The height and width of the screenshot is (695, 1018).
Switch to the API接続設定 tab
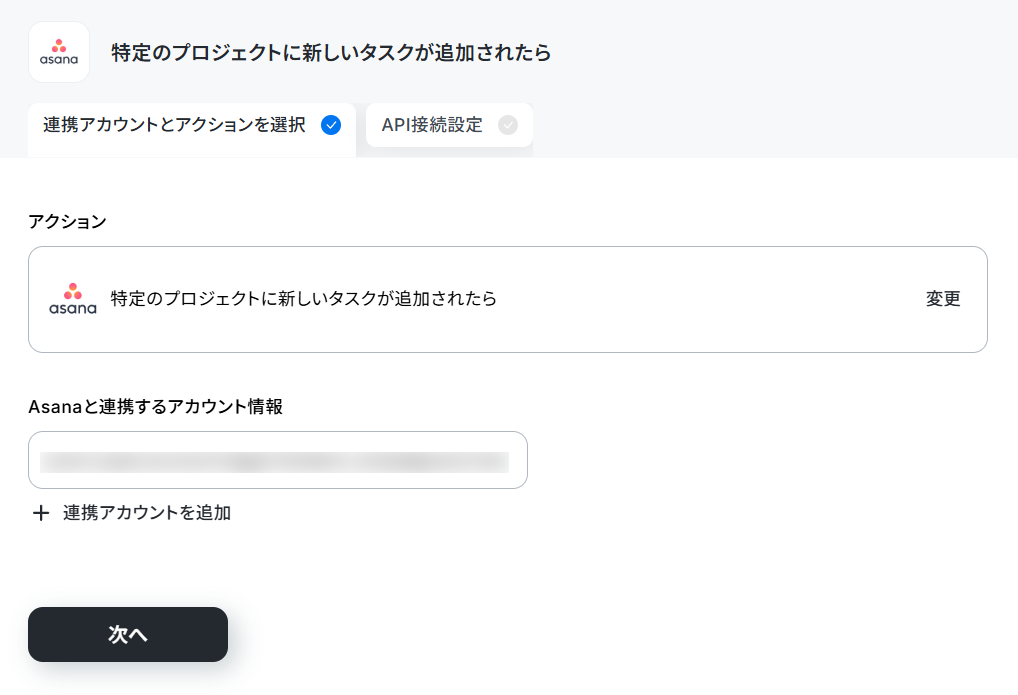[x=449, y=125]
